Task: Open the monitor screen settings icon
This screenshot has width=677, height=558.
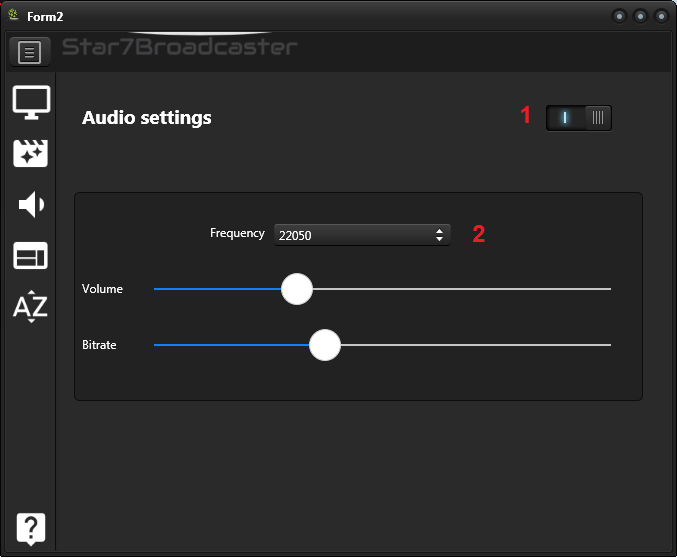Action: point(31,103)
